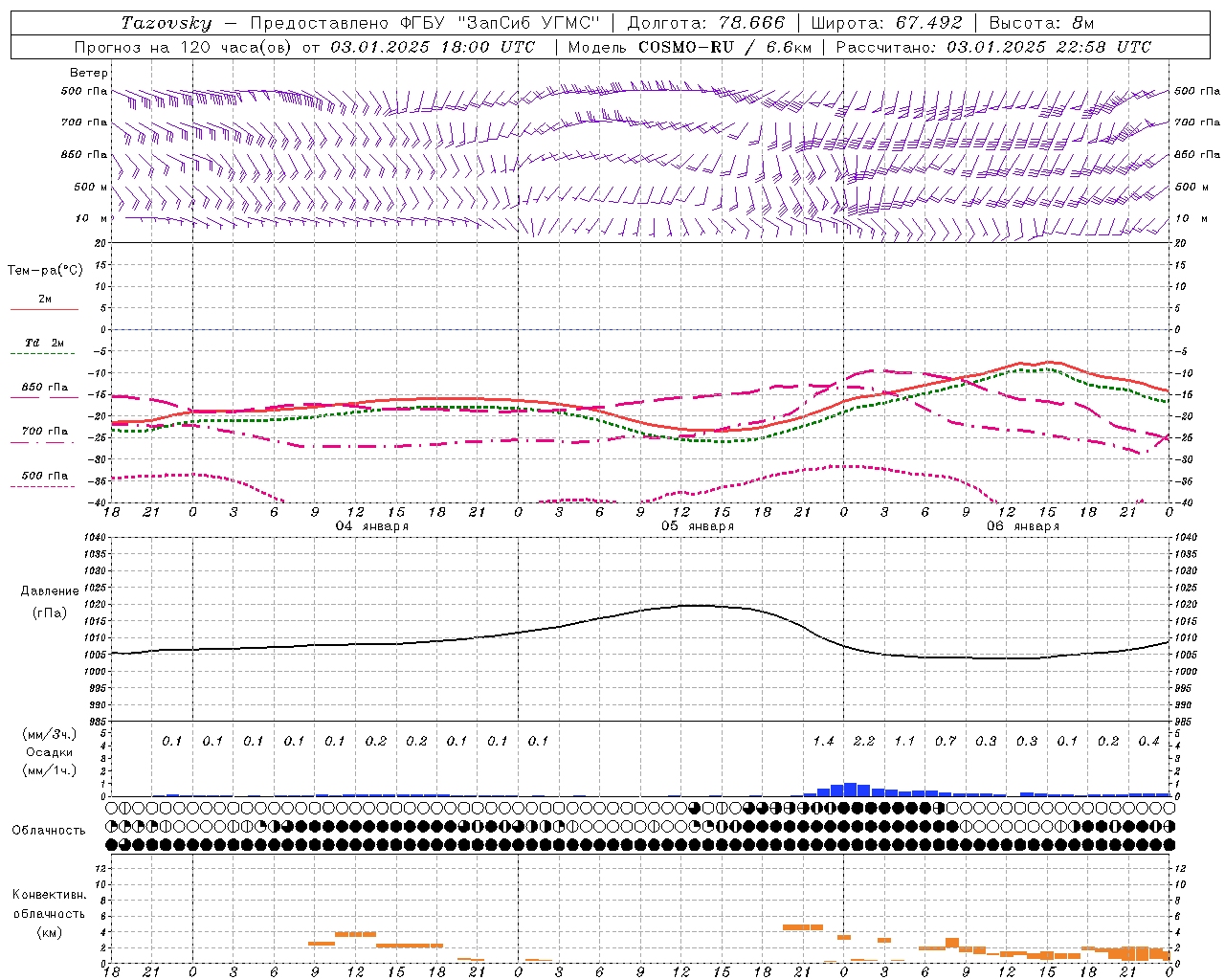Select the Td 2м dew point legend label

[x=45, y=343]
